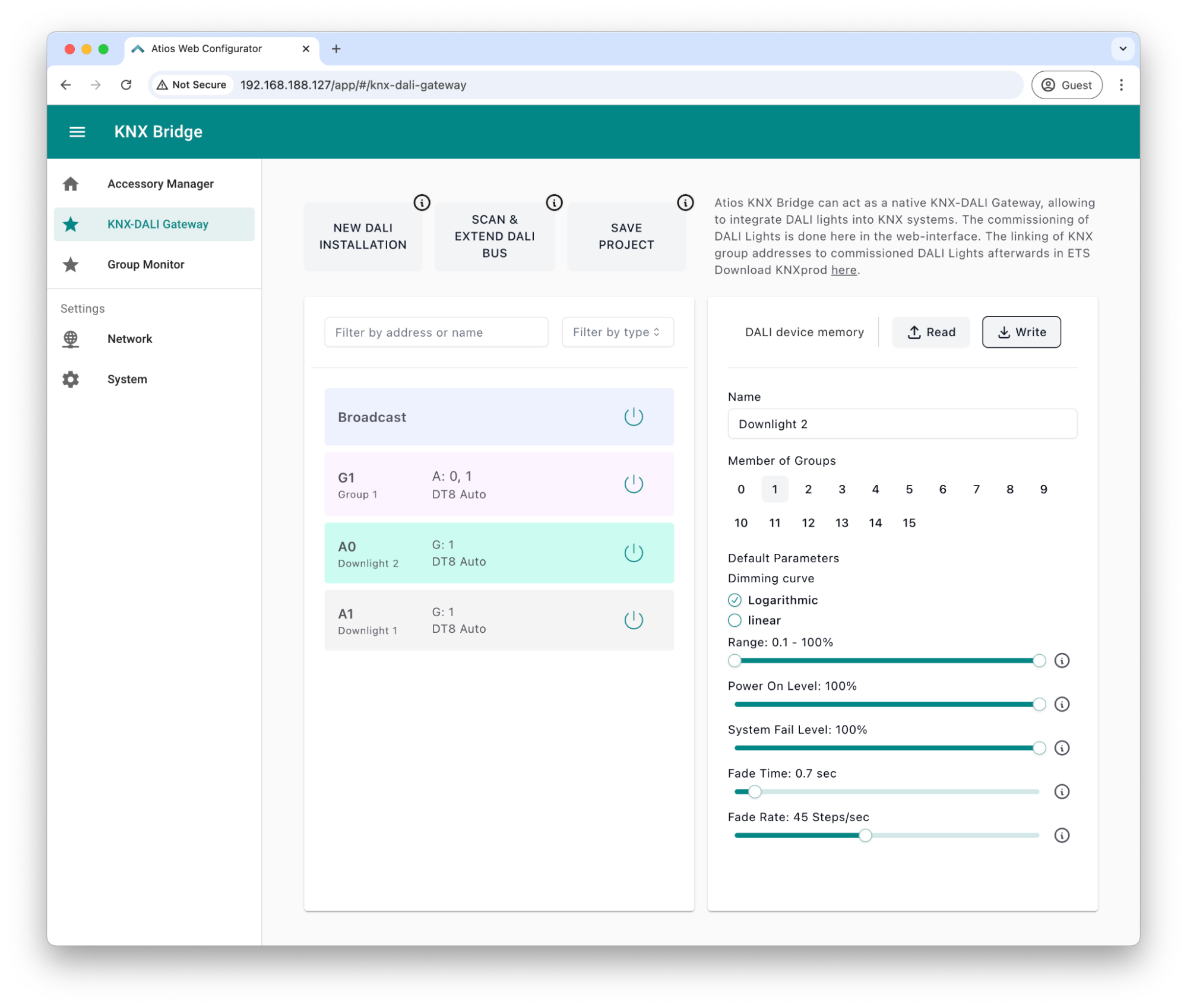This screenshot has width=1187, height=1008.
Task: Toggle power for A1 Downlight 1
Action: click(634, 620)
